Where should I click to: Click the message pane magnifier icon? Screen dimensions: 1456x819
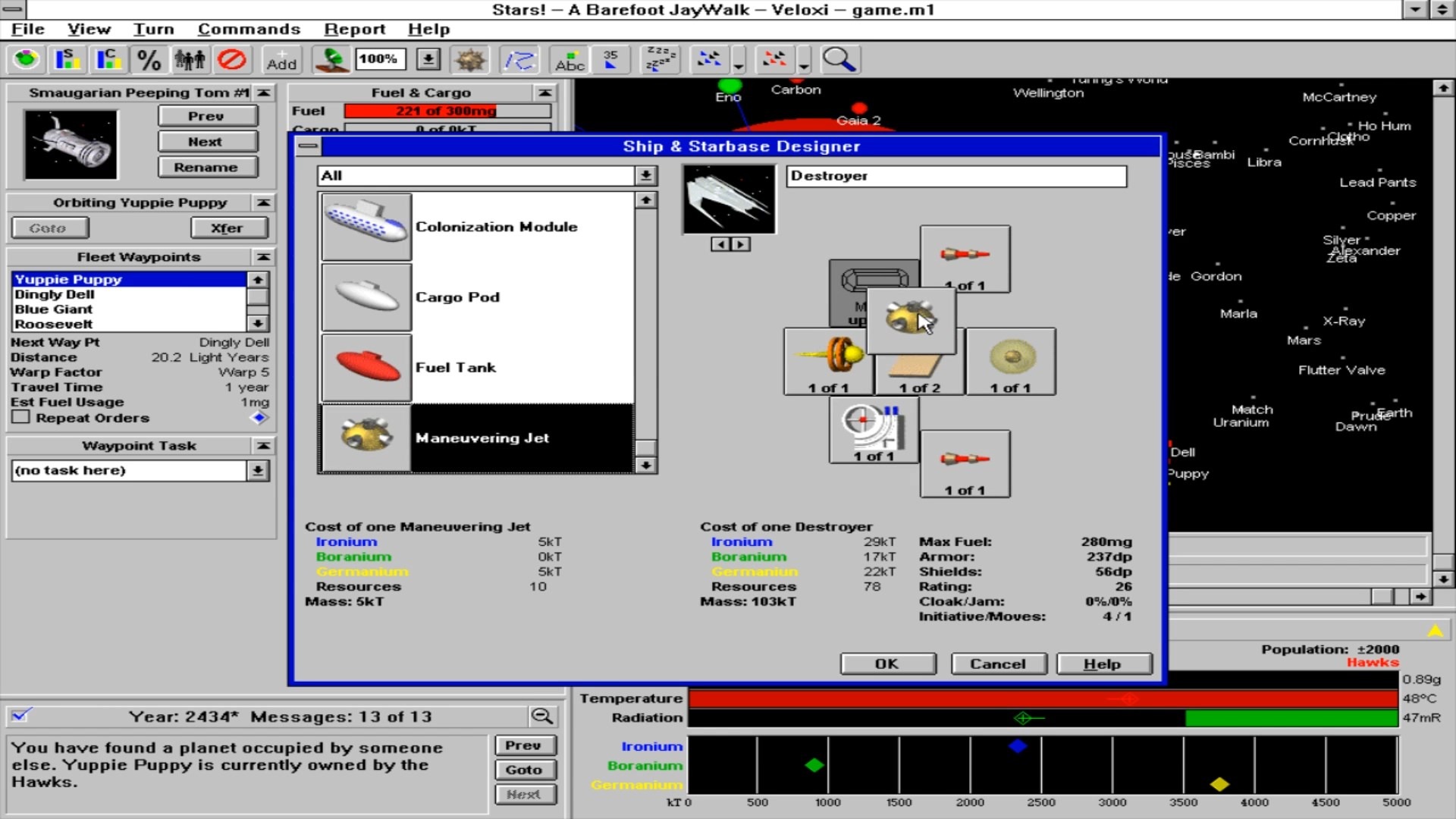click(x=543, y=716)
